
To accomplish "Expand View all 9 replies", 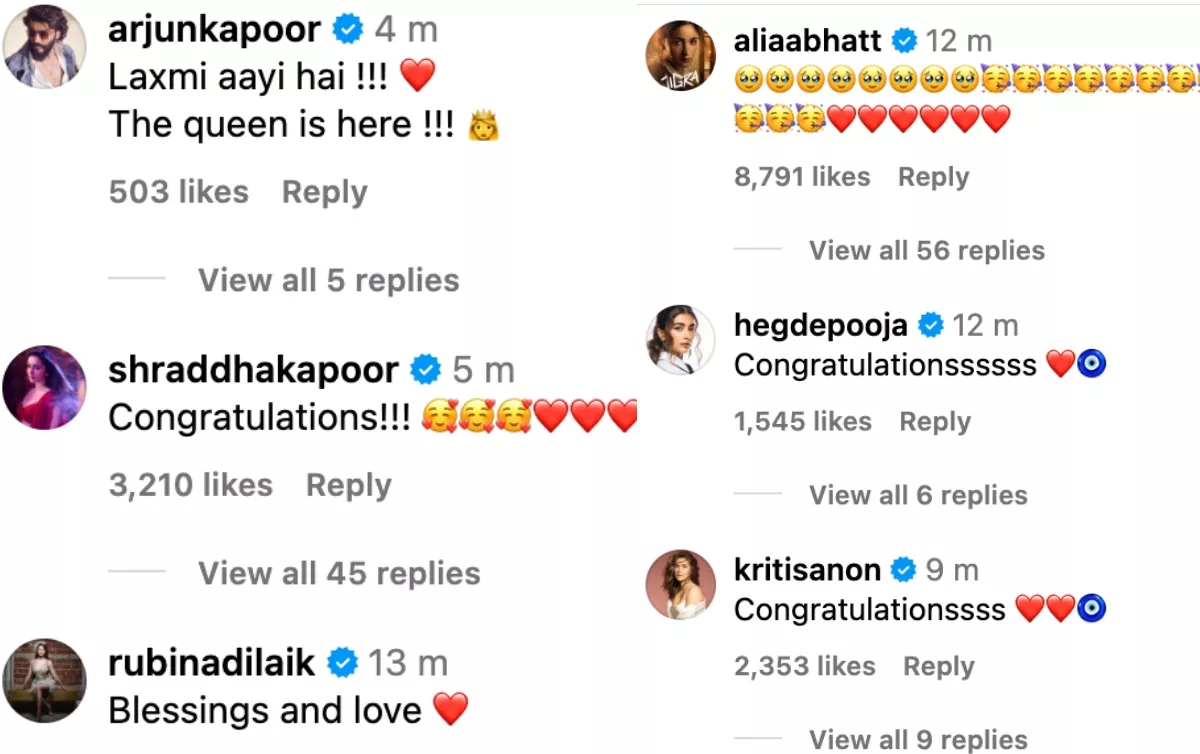I will [918, 740].
